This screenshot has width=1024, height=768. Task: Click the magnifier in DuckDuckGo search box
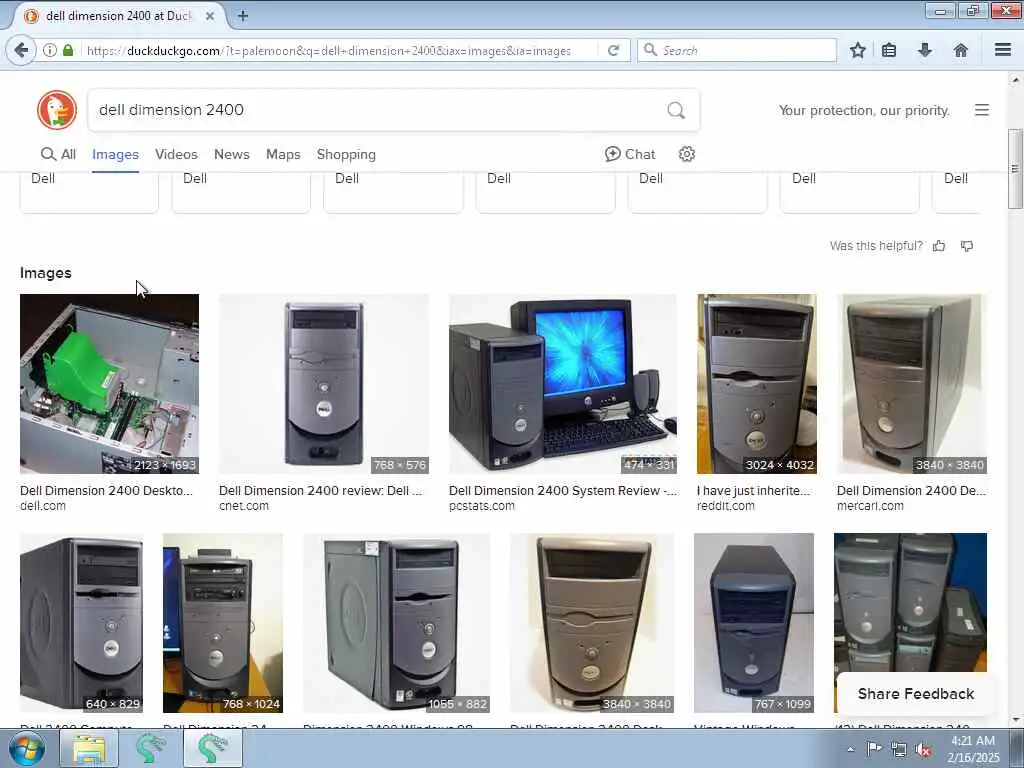[676, 110]
